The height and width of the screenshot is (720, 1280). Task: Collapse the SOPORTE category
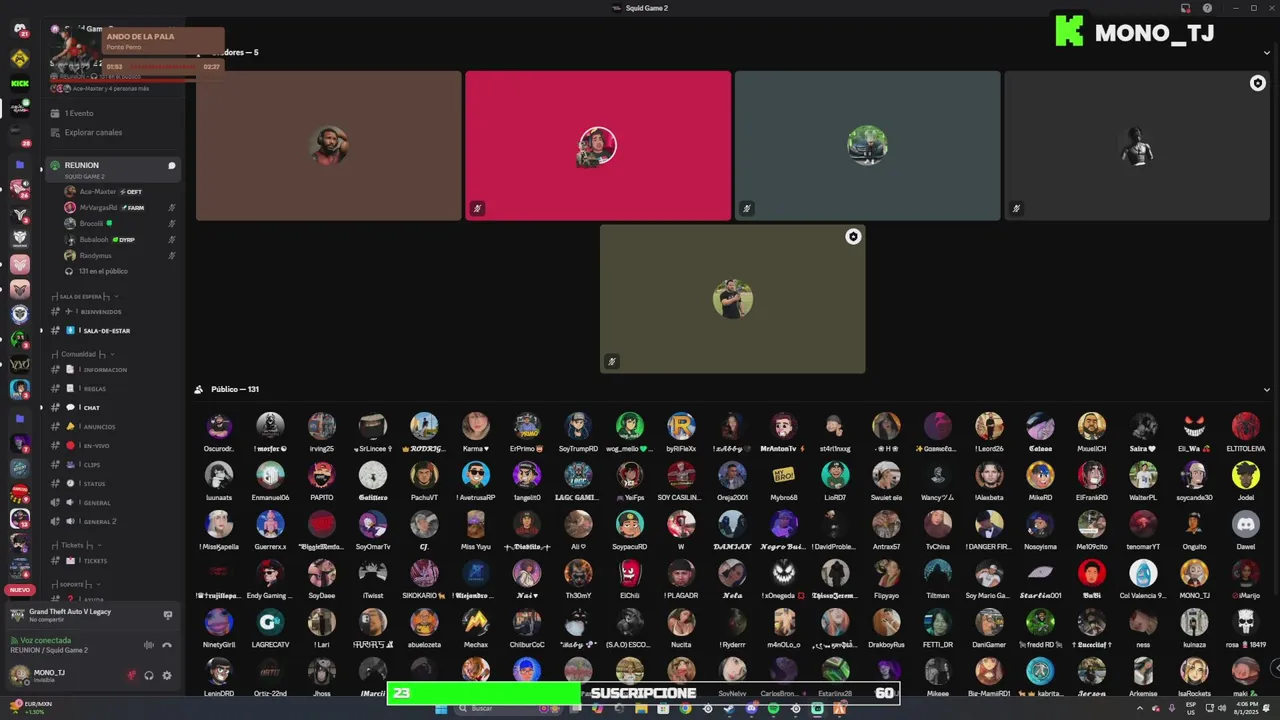(x=75, y=584)
